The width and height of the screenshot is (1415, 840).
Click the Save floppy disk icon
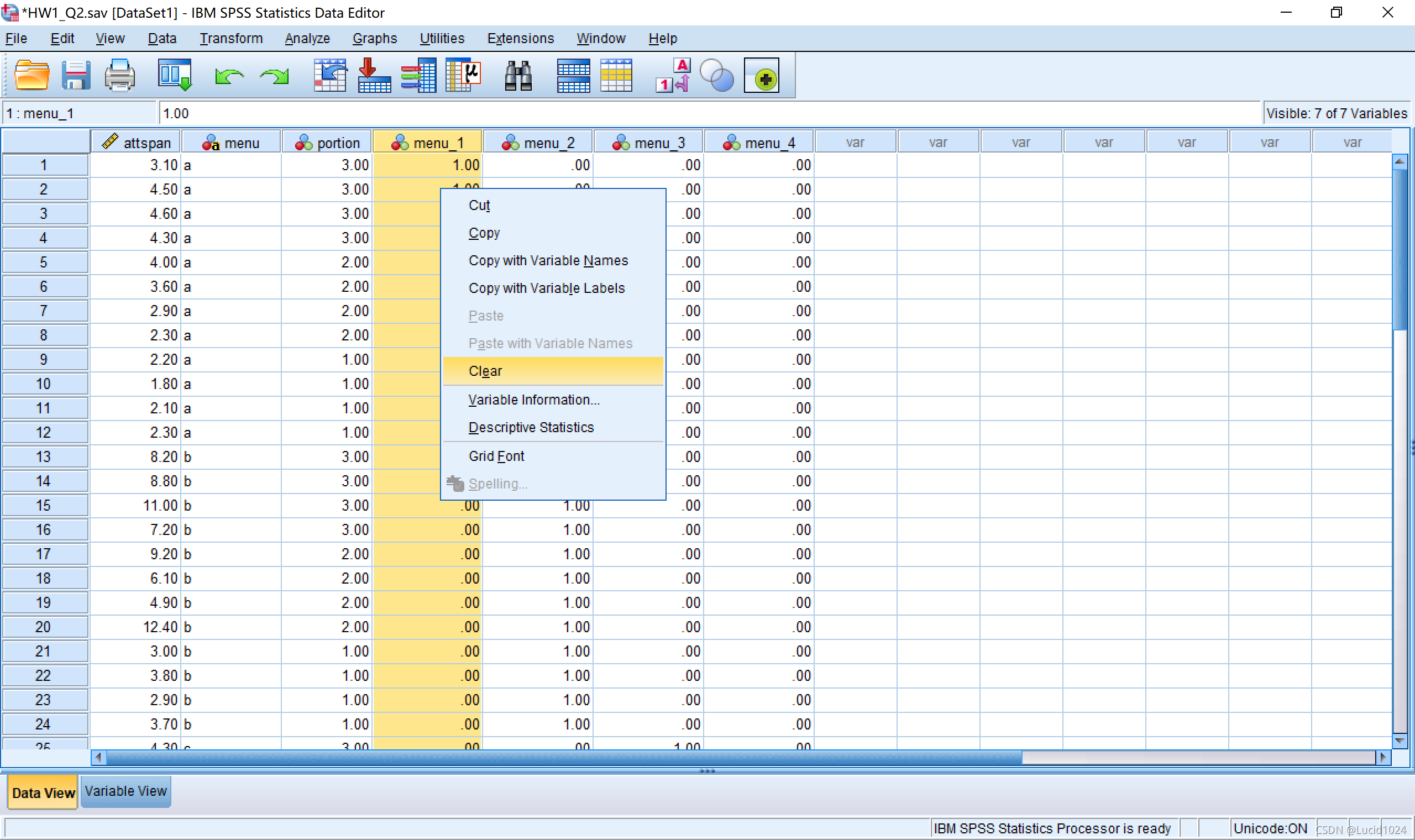click(76, 75)
